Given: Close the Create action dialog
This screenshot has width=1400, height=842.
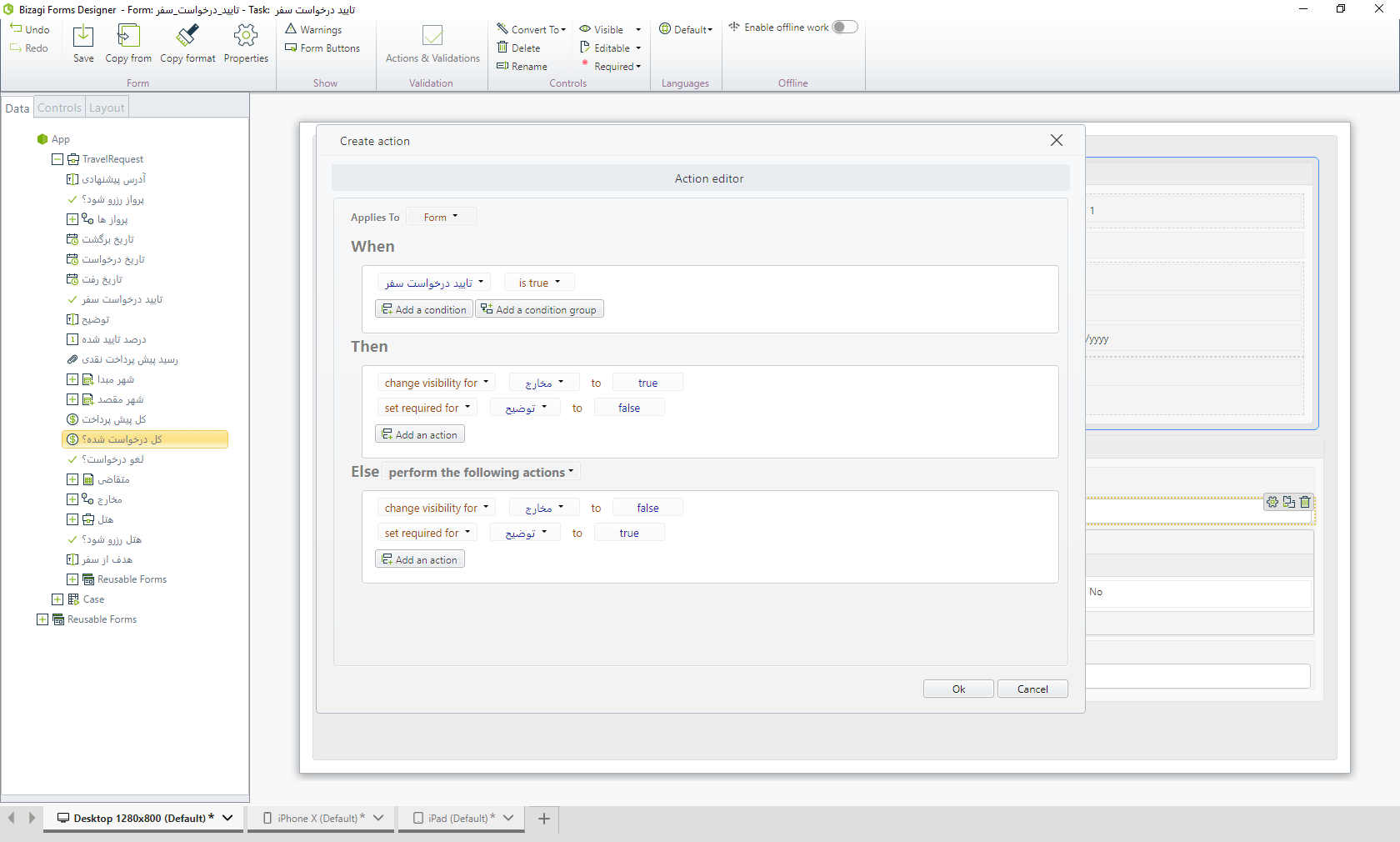Looking at the screenshot, I should click(x=1057, y=140).
